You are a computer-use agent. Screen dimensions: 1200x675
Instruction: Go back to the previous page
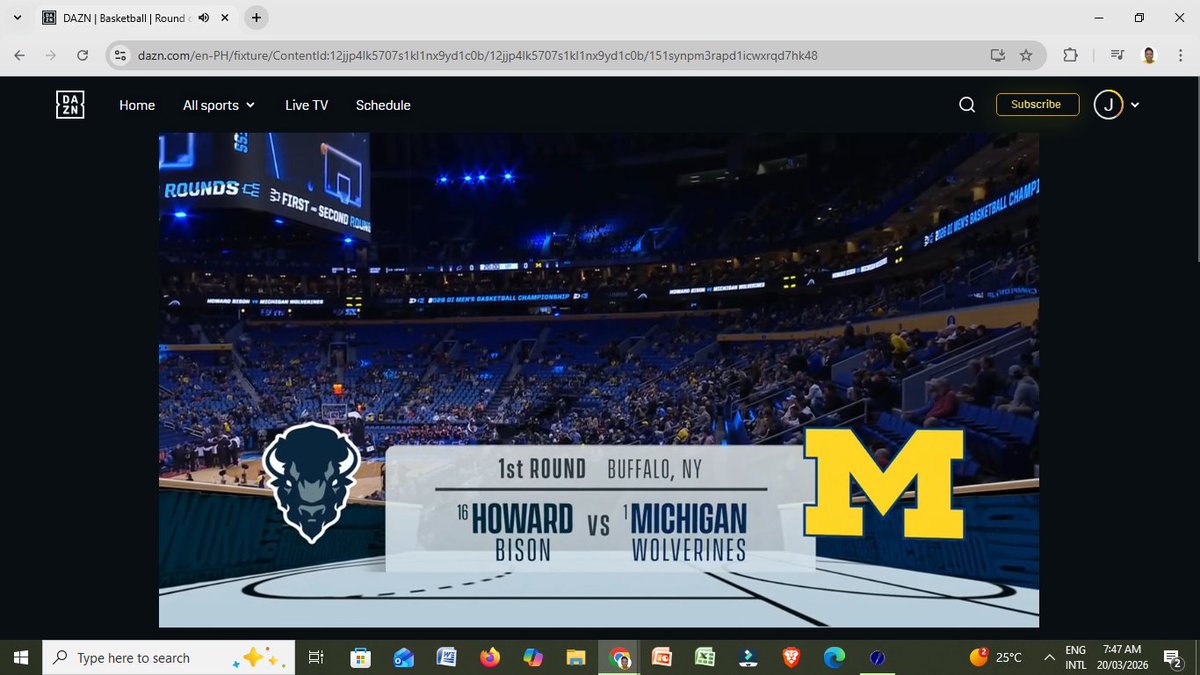click(20, 55)
